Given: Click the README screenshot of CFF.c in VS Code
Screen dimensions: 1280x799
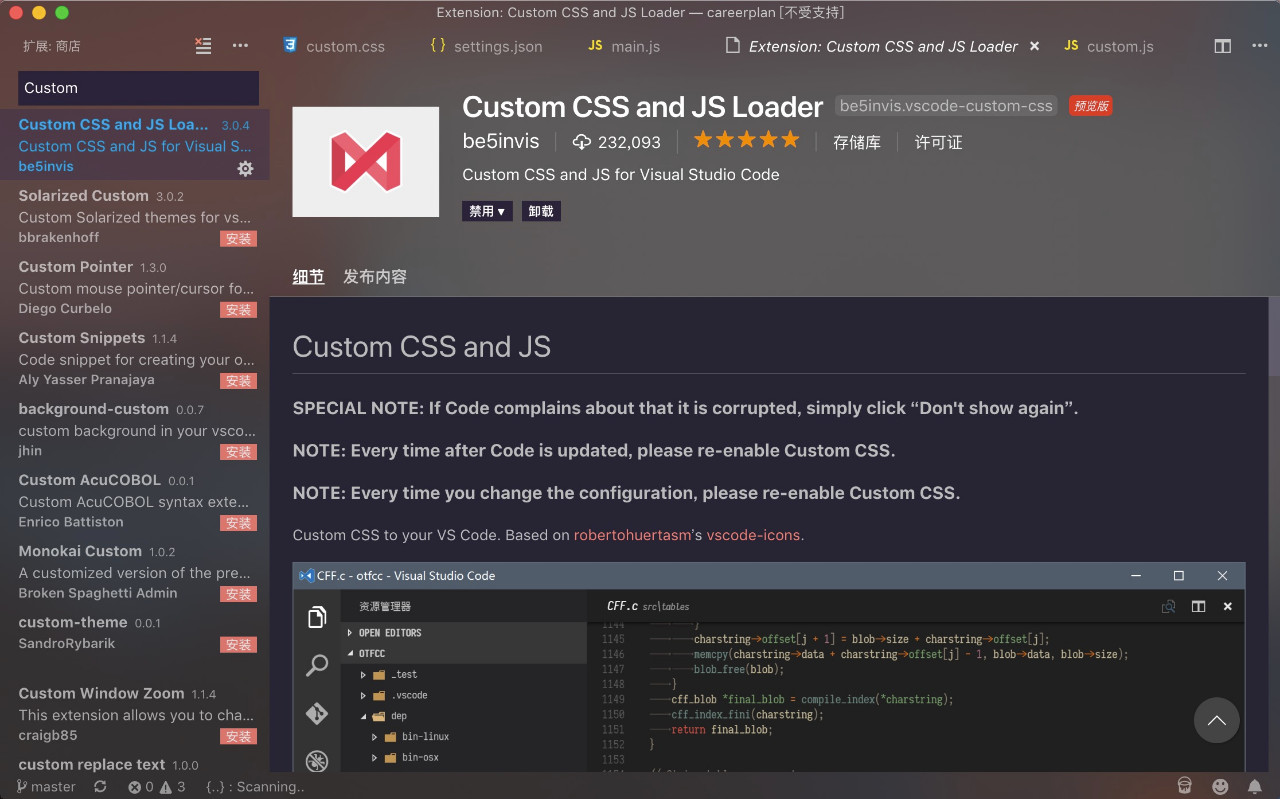Looking at the screenshot, I should (x=768, y=667).
